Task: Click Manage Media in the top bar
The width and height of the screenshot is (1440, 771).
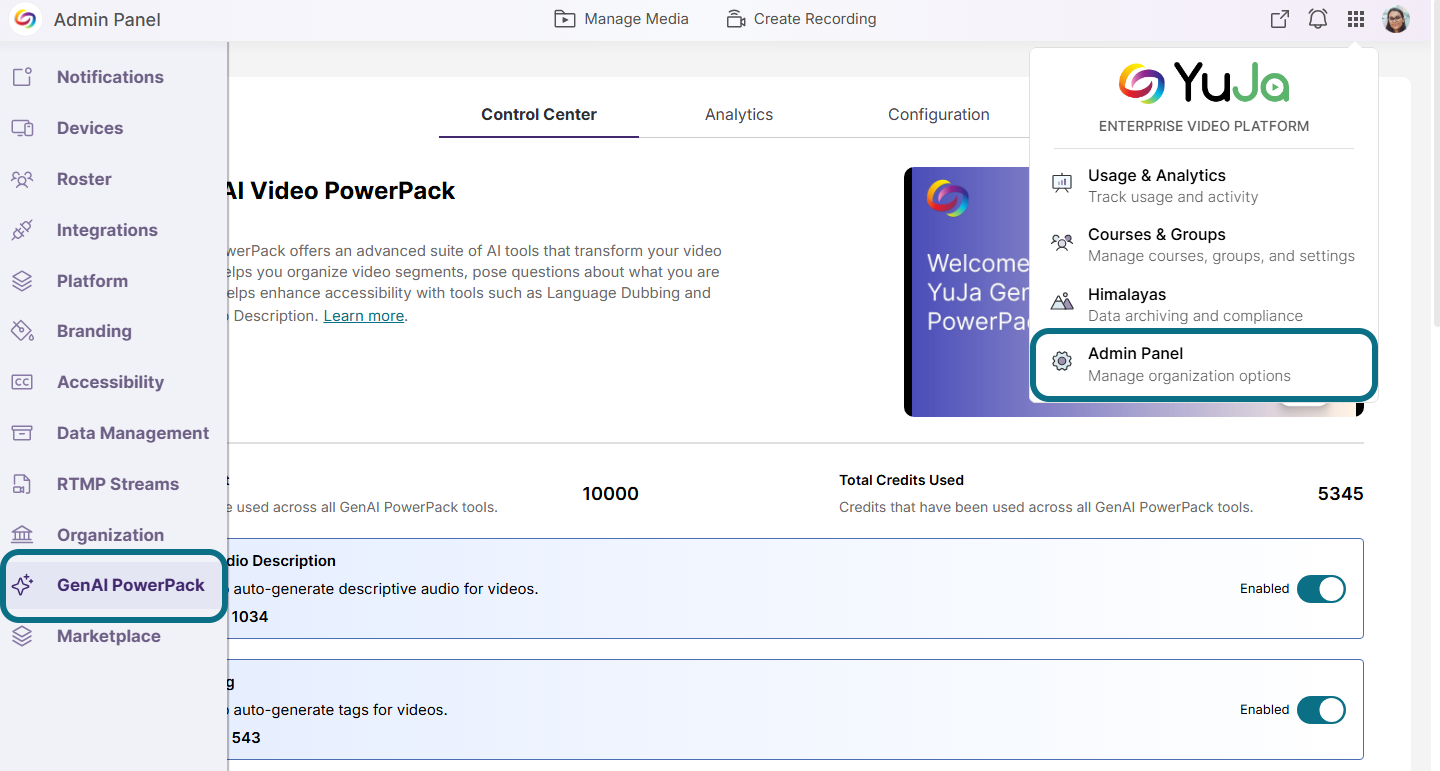Action: [x=621, y=19]
